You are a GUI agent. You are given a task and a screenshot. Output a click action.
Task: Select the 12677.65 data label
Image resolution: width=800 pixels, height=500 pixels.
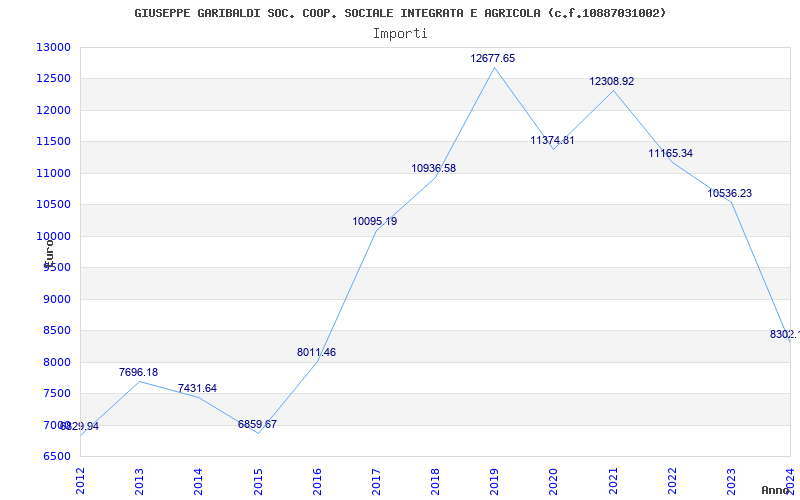(492, 58)
